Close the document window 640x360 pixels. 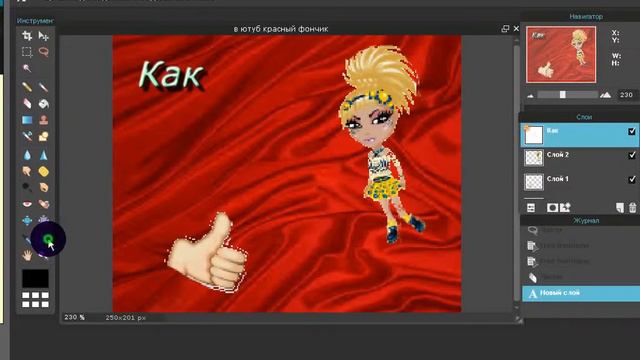click(x=516, y=29)
